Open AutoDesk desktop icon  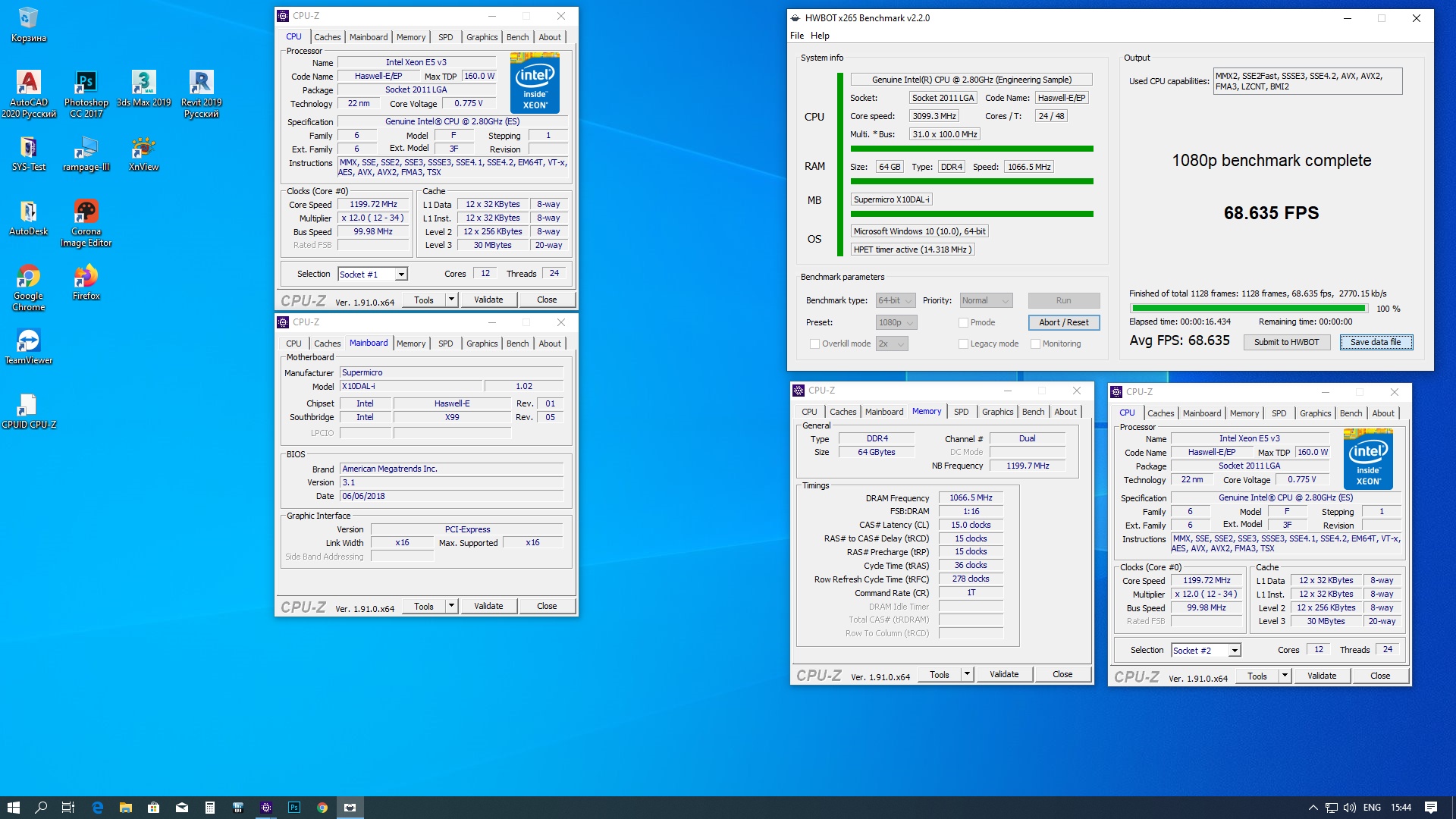(x=28, y=218)
